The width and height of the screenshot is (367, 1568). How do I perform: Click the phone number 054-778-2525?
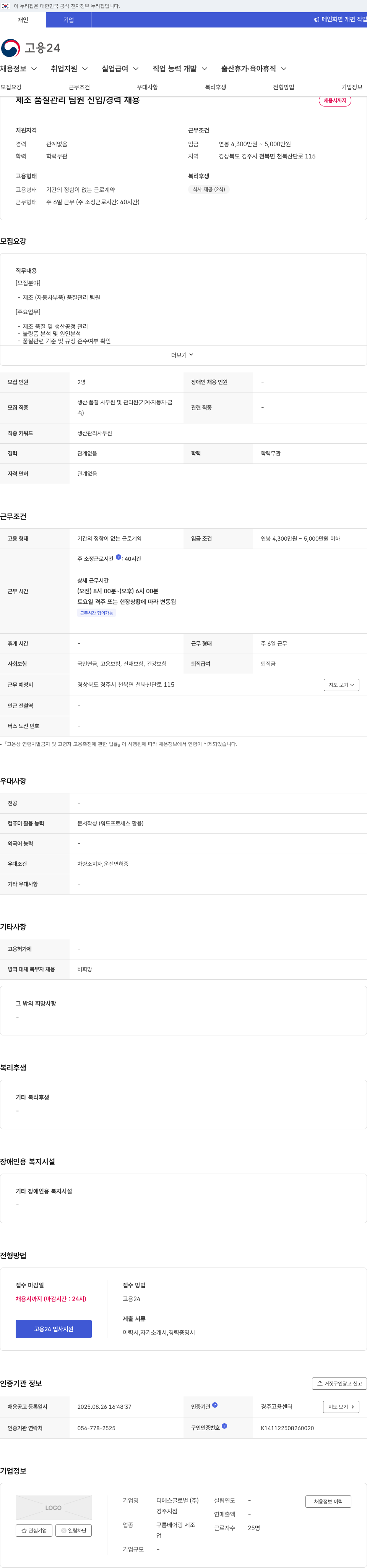click(96, 1428)
